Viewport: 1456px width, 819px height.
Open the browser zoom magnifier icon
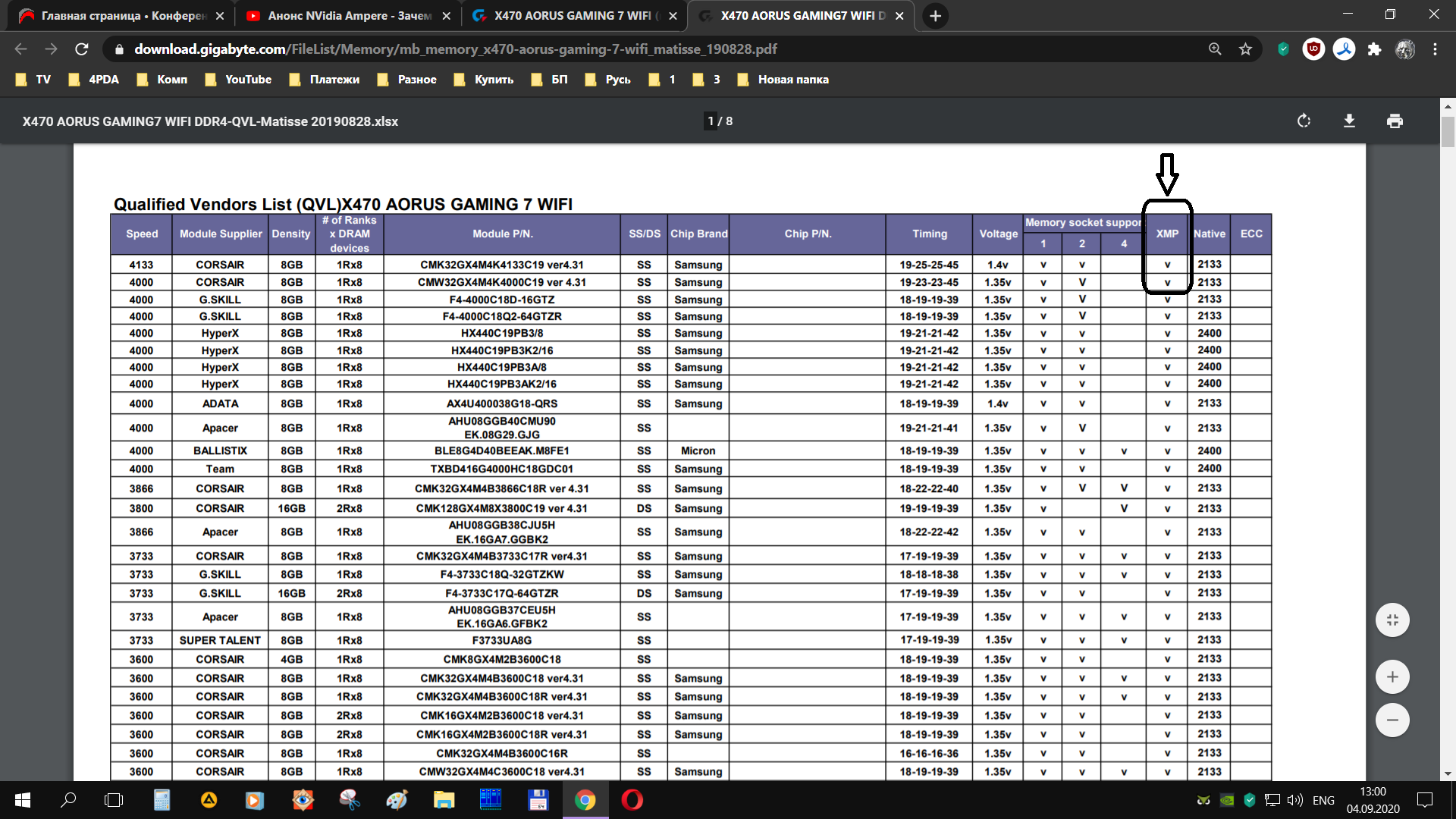1215,49
